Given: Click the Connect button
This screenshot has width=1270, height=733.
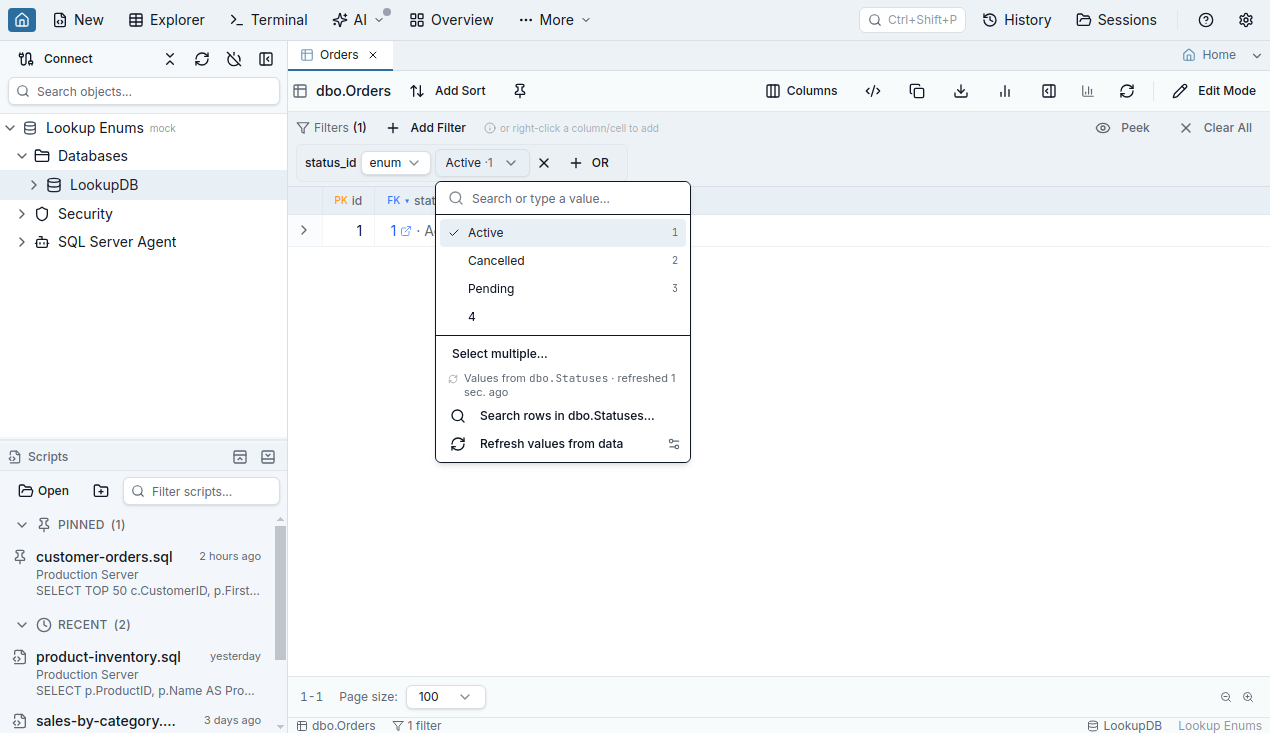Looking at the screenshot, I should point(56,59).
